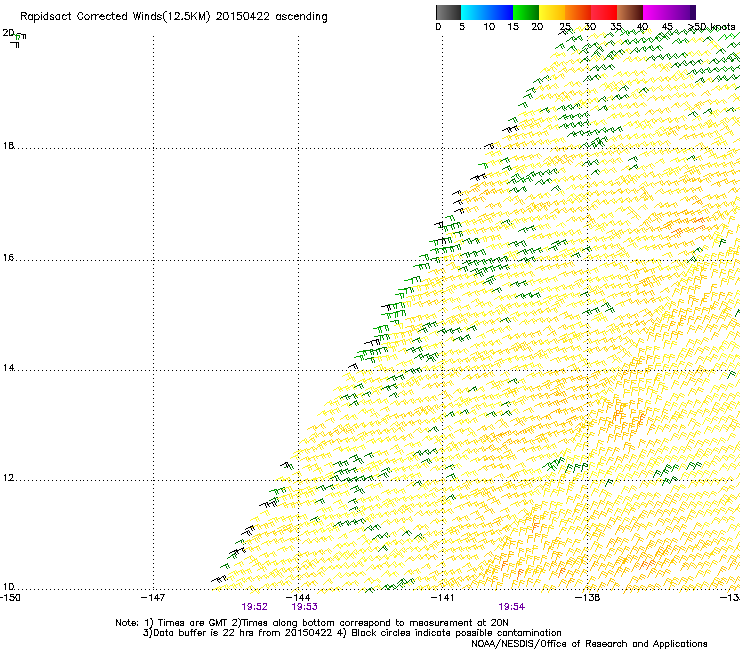Click the latitude label 20 at top left
This screenshot has height=650, width=740.
click(8, 33)
